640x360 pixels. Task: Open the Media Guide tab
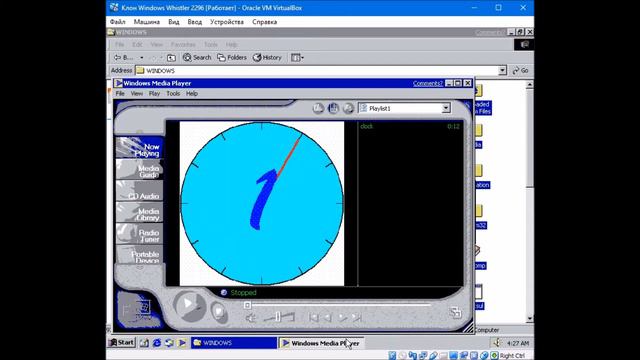point(140,169)
